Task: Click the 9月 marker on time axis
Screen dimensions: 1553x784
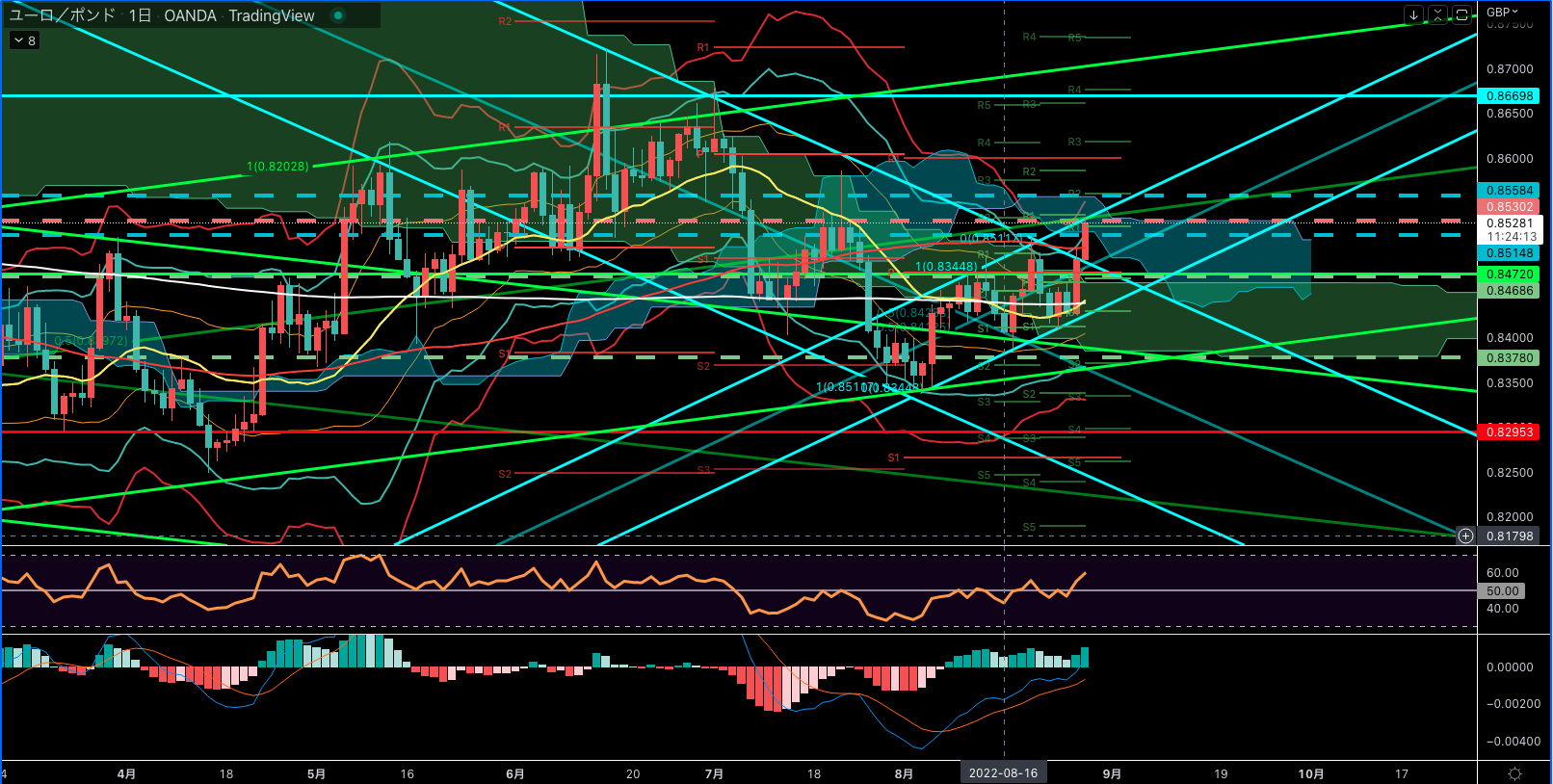Action: 1112,773
